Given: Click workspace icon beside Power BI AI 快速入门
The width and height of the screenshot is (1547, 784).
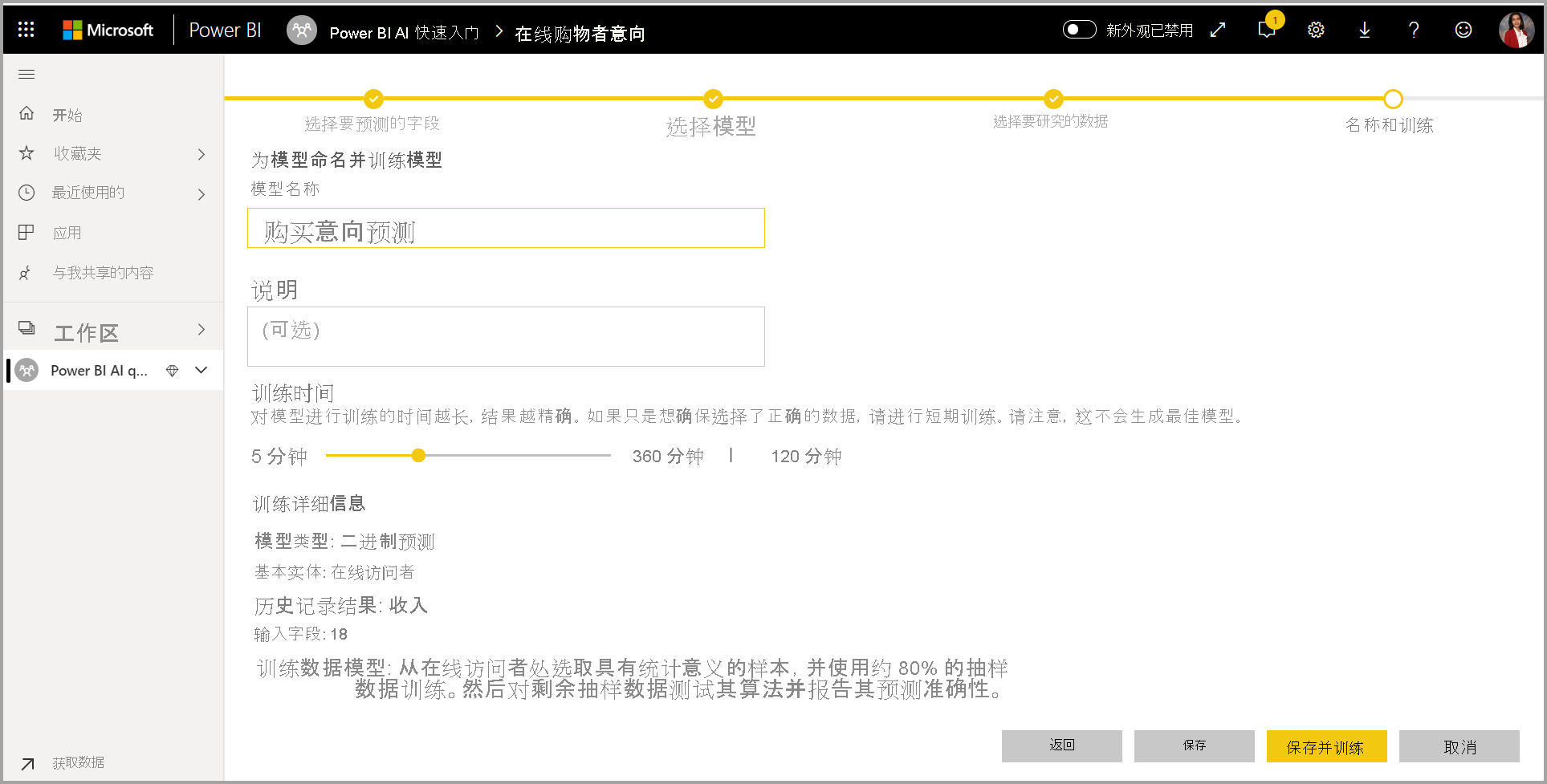Looking at the screenshot, I should tap(302, 30).
